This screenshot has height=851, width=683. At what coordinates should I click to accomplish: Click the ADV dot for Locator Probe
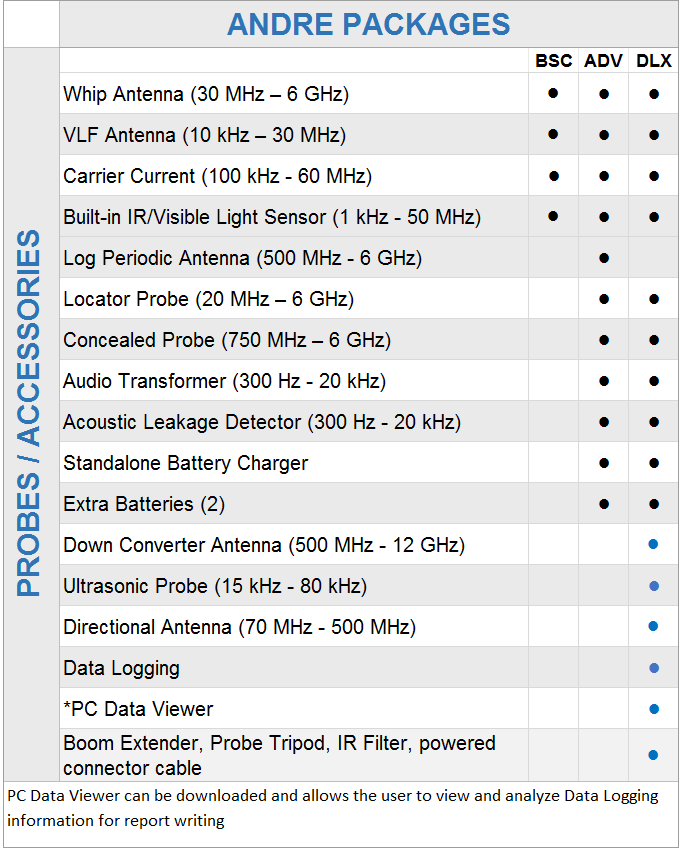click(604, 299)
